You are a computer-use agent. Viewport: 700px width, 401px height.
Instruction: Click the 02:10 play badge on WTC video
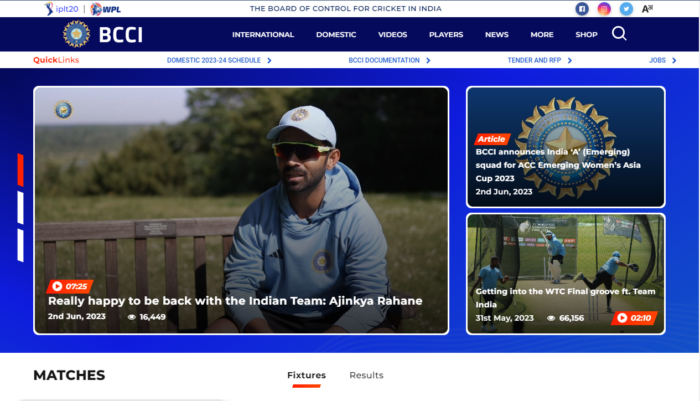point(634,318)
